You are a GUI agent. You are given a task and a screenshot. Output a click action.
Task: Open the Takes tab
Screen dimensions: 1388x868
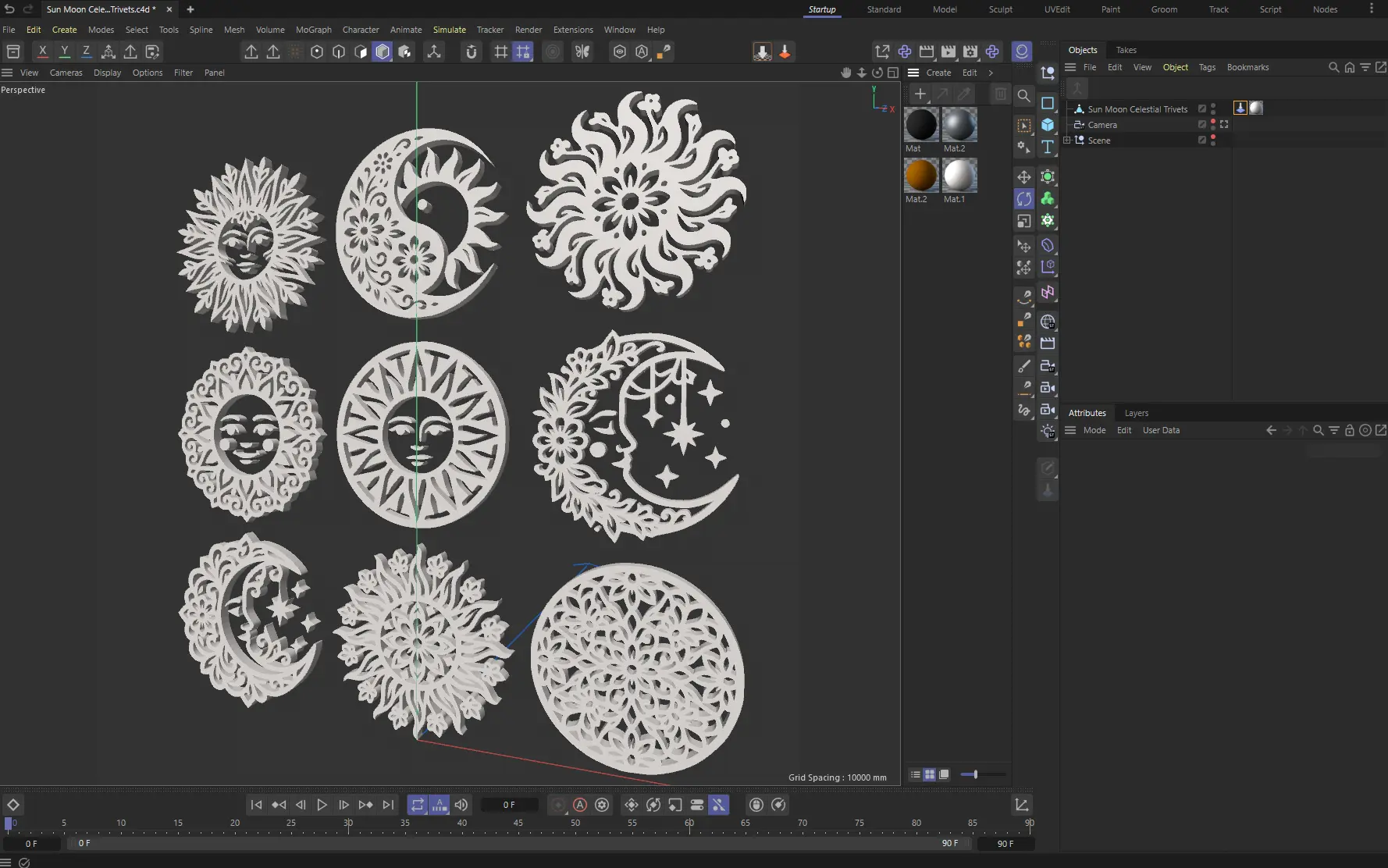[1126, 50]
